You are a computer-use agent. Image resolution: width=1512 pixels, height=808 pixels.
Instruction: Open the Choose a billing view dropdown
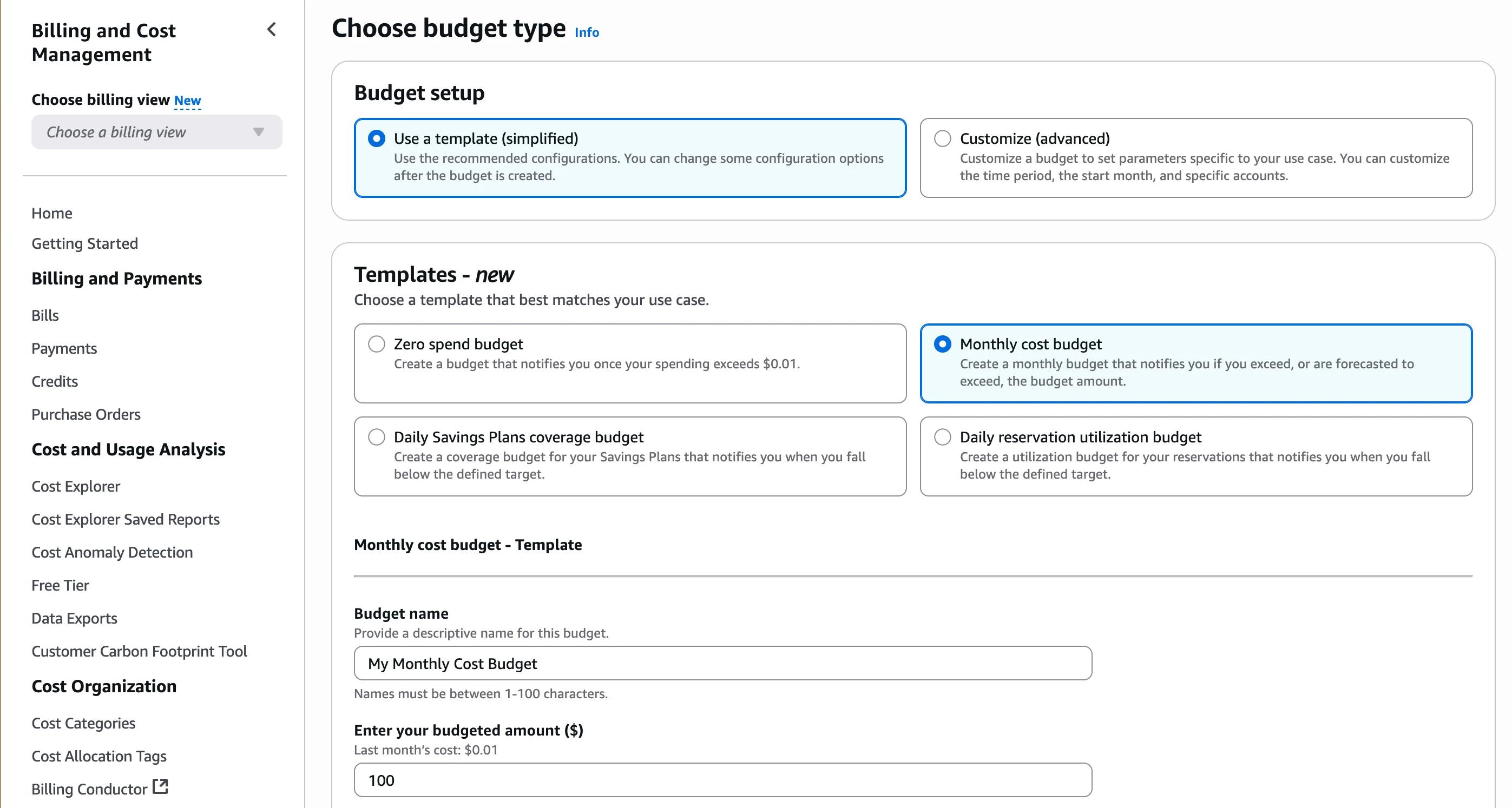pos(157,132)
